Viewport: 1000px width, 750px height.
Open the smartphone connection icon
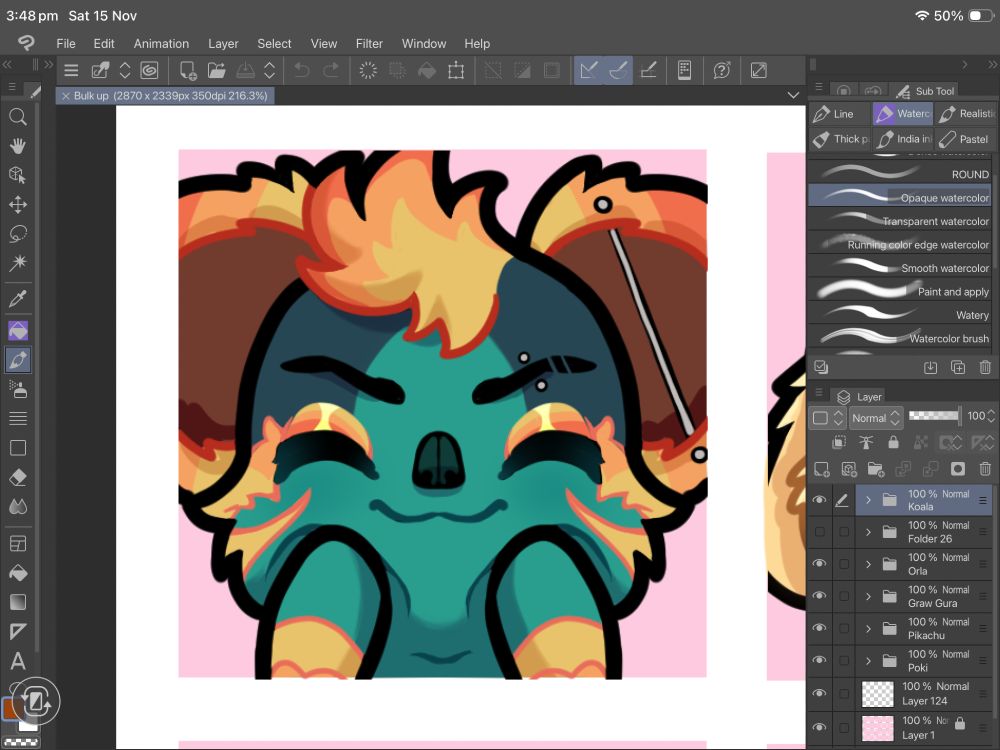pos(684,70)
